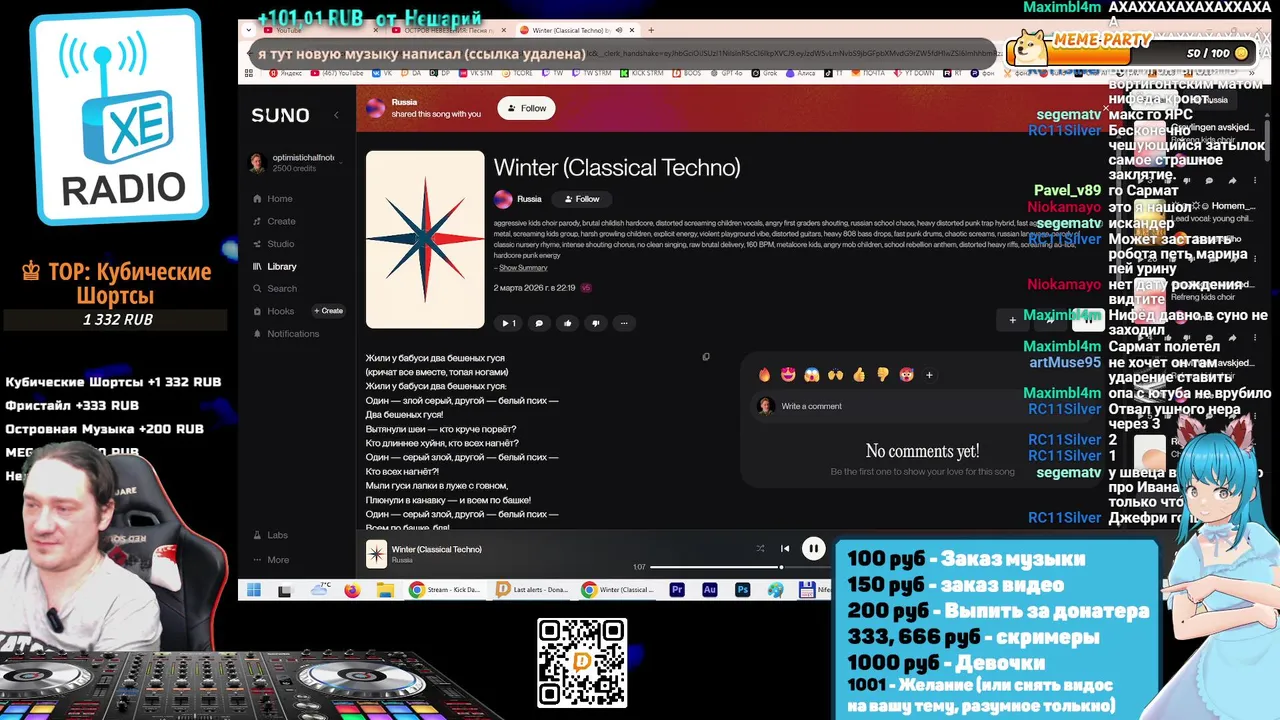Launch Adobe Audition from the taskbar

[710, 590]
